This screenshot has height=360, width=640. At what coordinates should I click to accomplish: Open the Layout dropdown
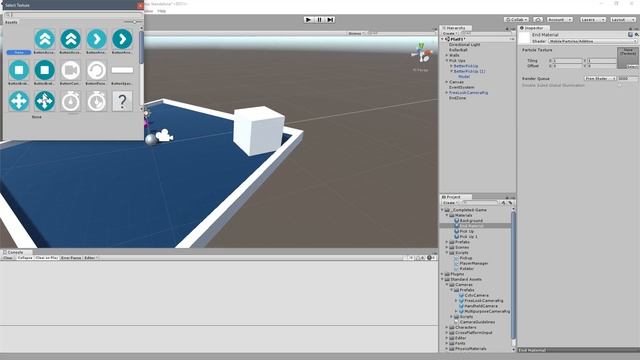[622, 20]
